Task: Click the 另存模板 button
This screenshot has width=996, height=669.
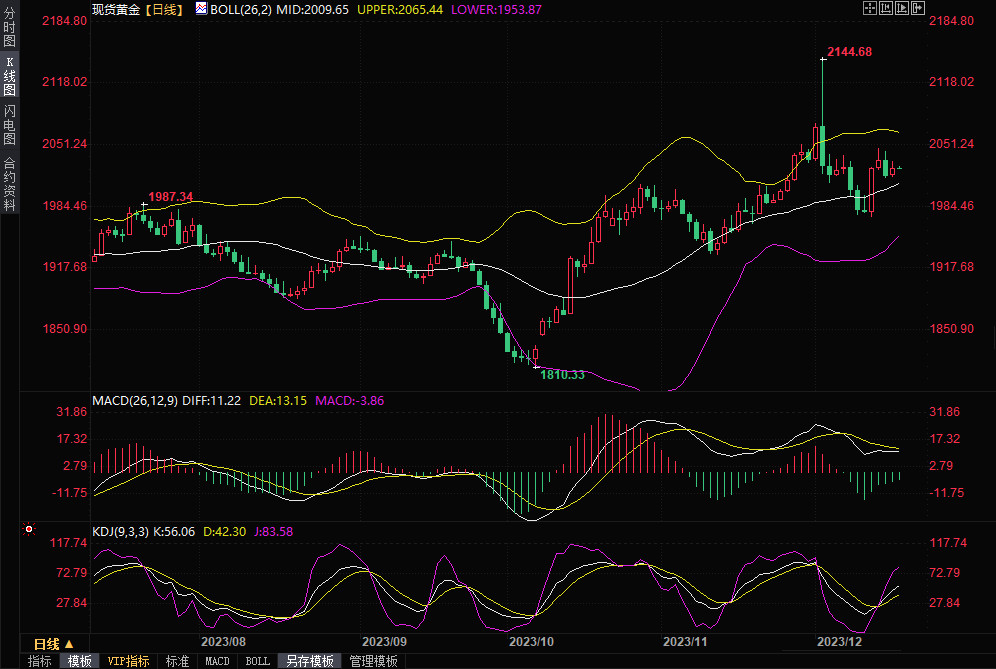Action: (309, 661)
